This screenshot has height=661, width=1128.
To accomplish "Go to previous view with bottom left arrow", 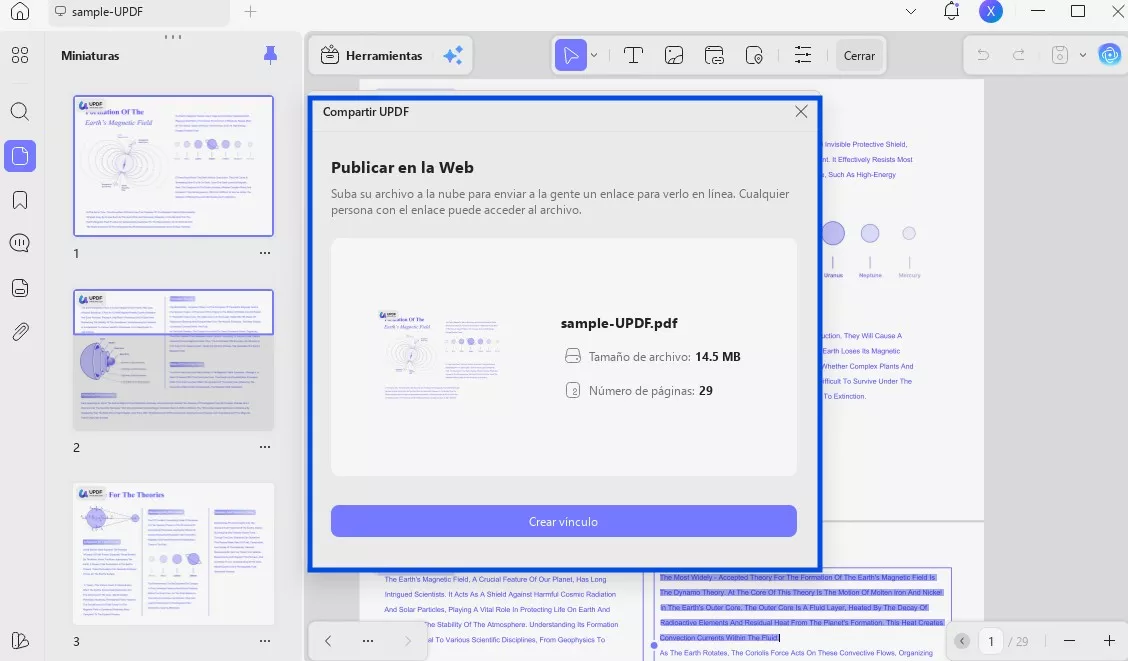I will pyautogui.click(x=328, y=640).
